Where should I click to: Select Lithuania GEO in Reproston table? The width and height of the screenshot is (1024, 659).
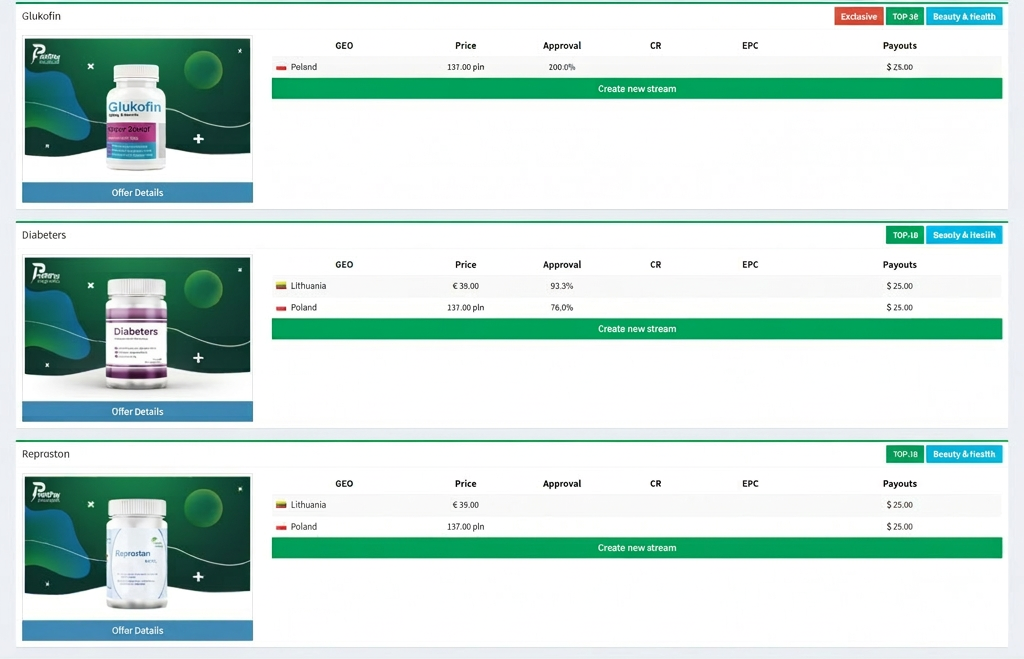(308, 505)
